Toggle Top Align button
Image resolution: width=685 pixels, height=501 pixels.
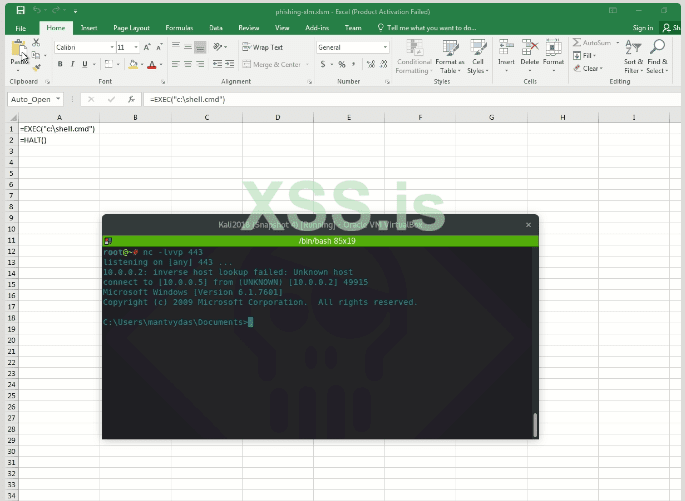[176, 46]
